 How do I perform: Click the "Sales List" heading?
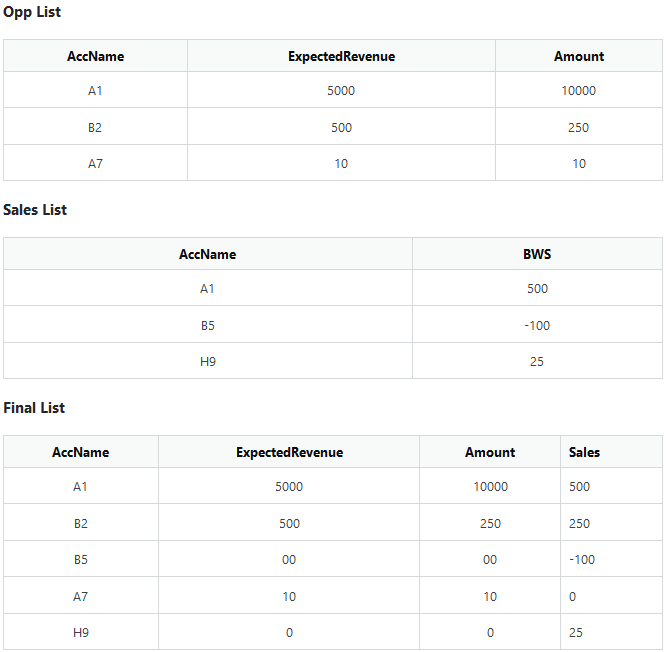(x=35, y=210)
